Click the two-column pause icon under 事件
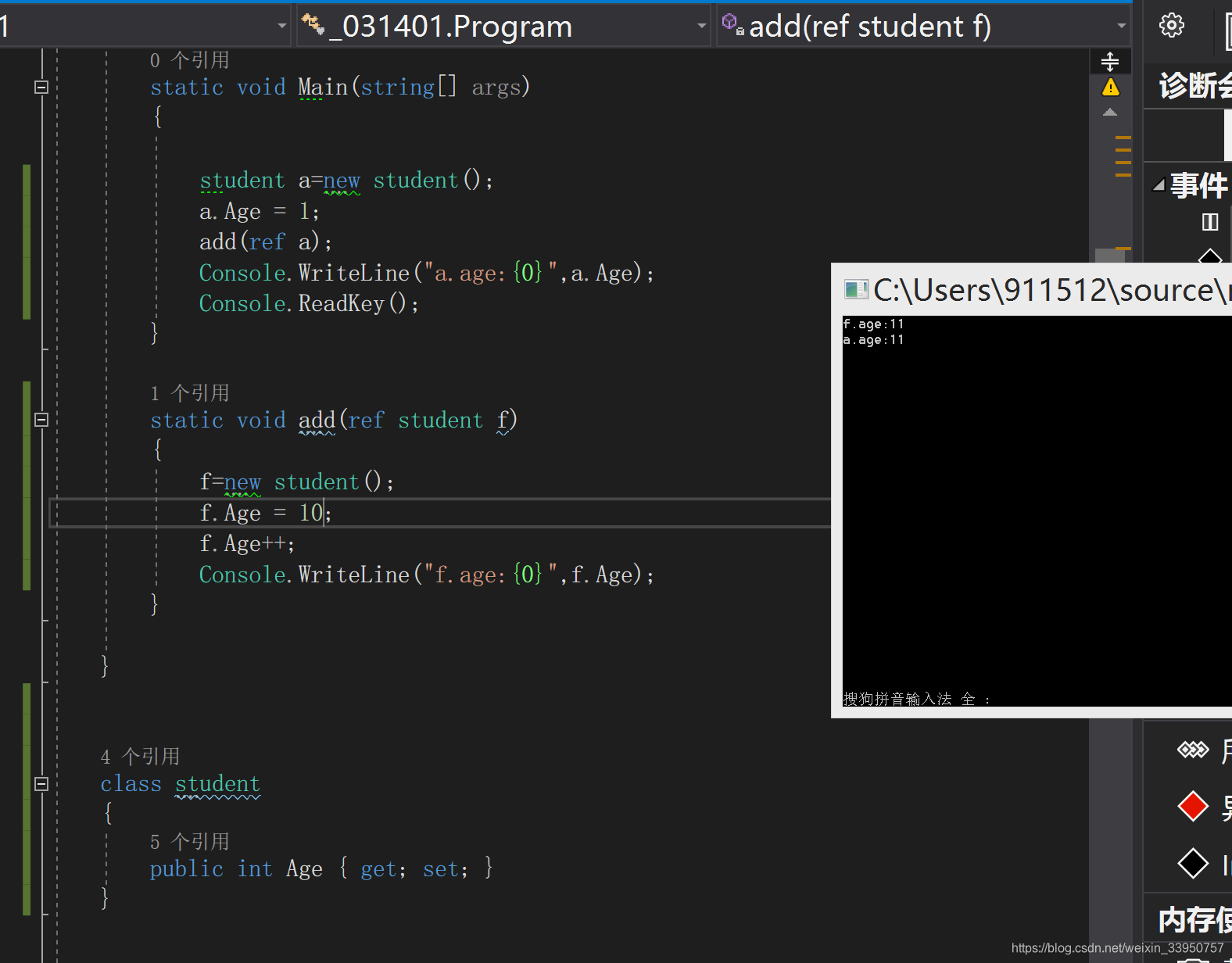This screenshot has width=1232, height=963. tap(1209, 222)
